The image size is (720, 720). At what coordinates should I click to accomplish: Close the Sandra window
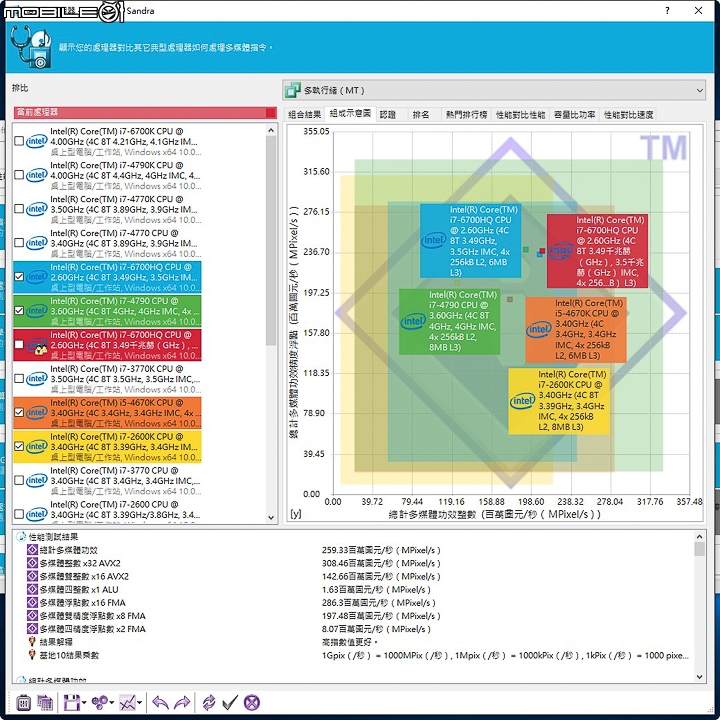698,11
